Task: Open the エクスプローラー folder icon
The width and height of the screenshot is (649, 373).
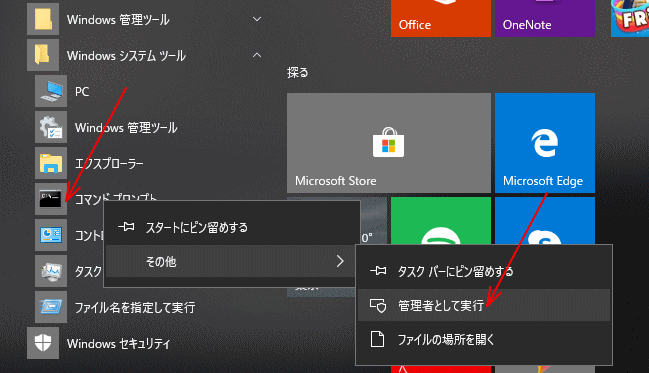Action: tap(51, 163)
